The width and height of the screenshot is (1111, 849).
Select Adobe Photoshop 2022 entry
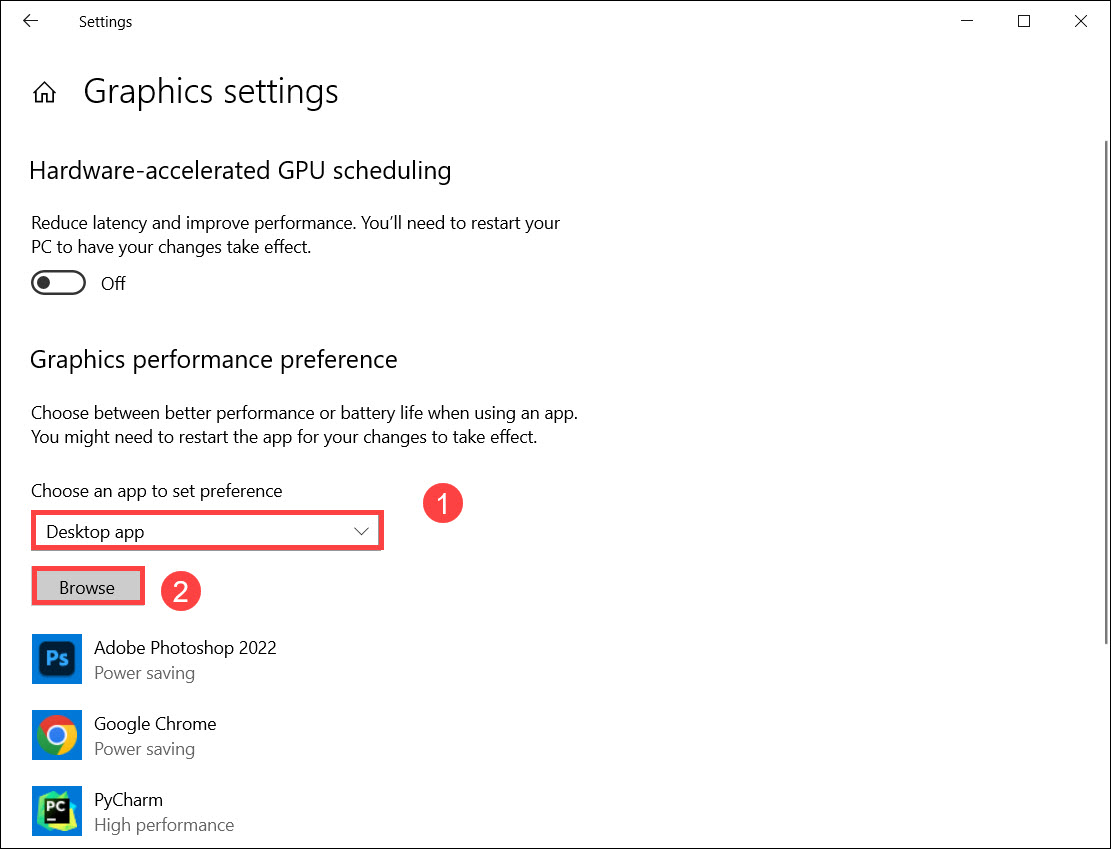(185, 648)
